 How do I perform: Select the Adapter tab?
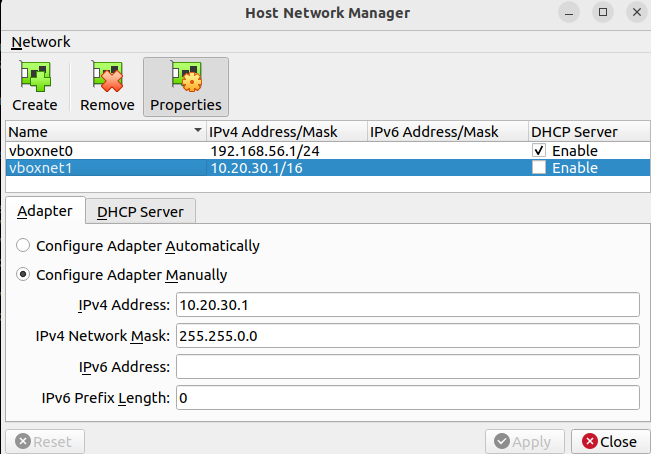(45, 212)
